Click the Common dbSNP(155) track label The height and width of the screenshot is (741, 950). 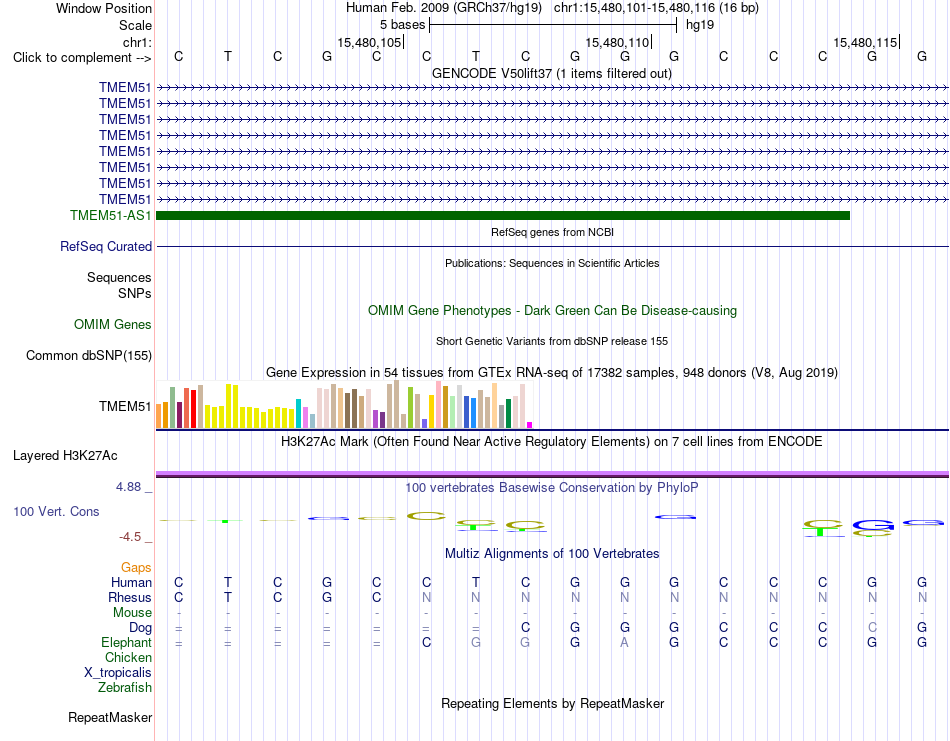[88, 356]
